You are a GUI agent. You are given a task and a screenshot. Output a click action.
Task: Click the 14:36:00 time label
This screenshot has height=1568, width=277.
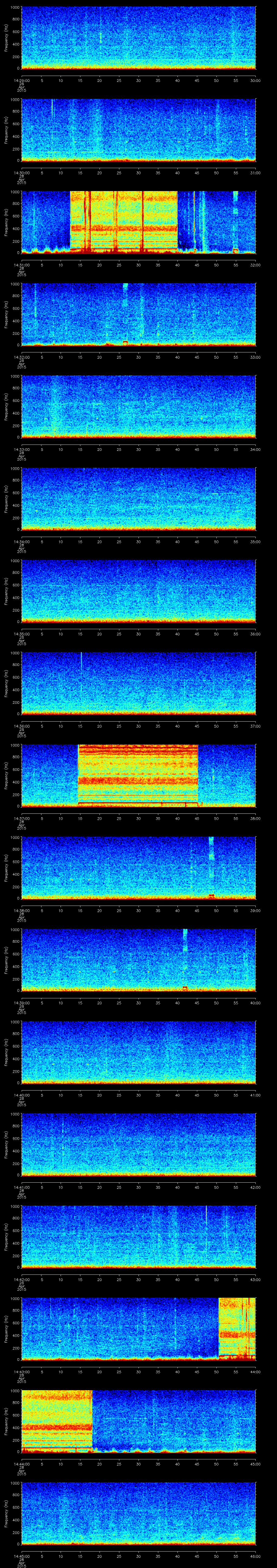click(x=21, y=726)
